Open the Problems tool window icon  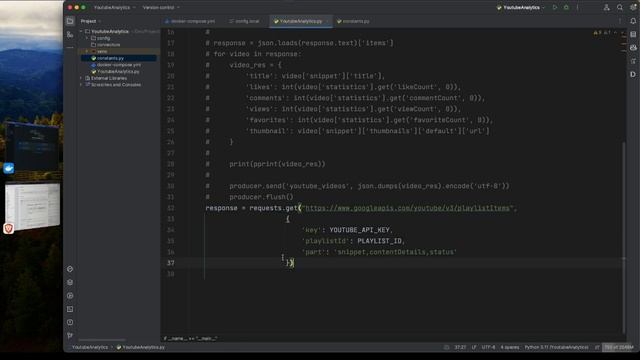tap(70, 322)
